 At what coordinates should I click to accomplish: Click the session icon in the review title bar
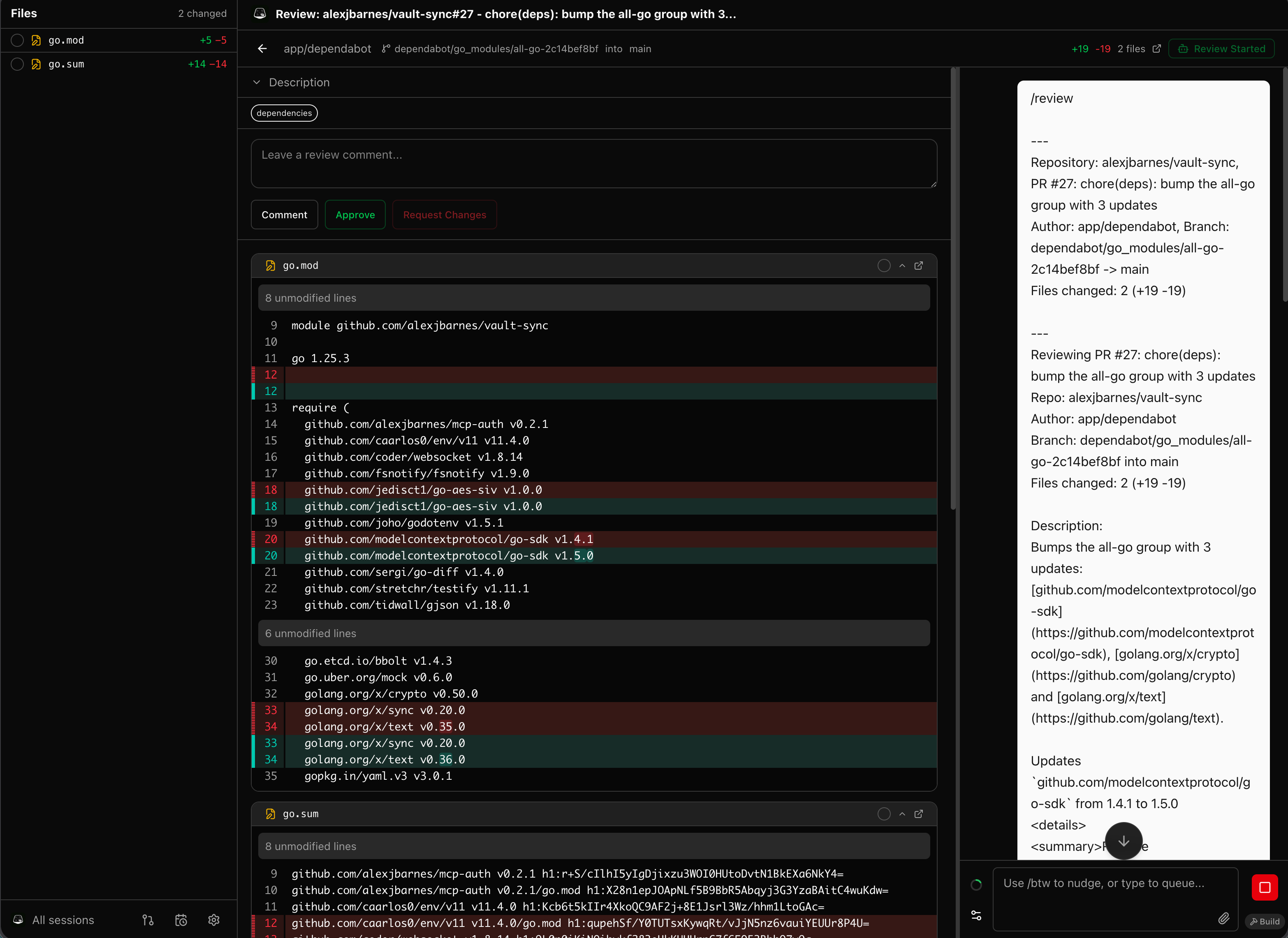(259, 14)
